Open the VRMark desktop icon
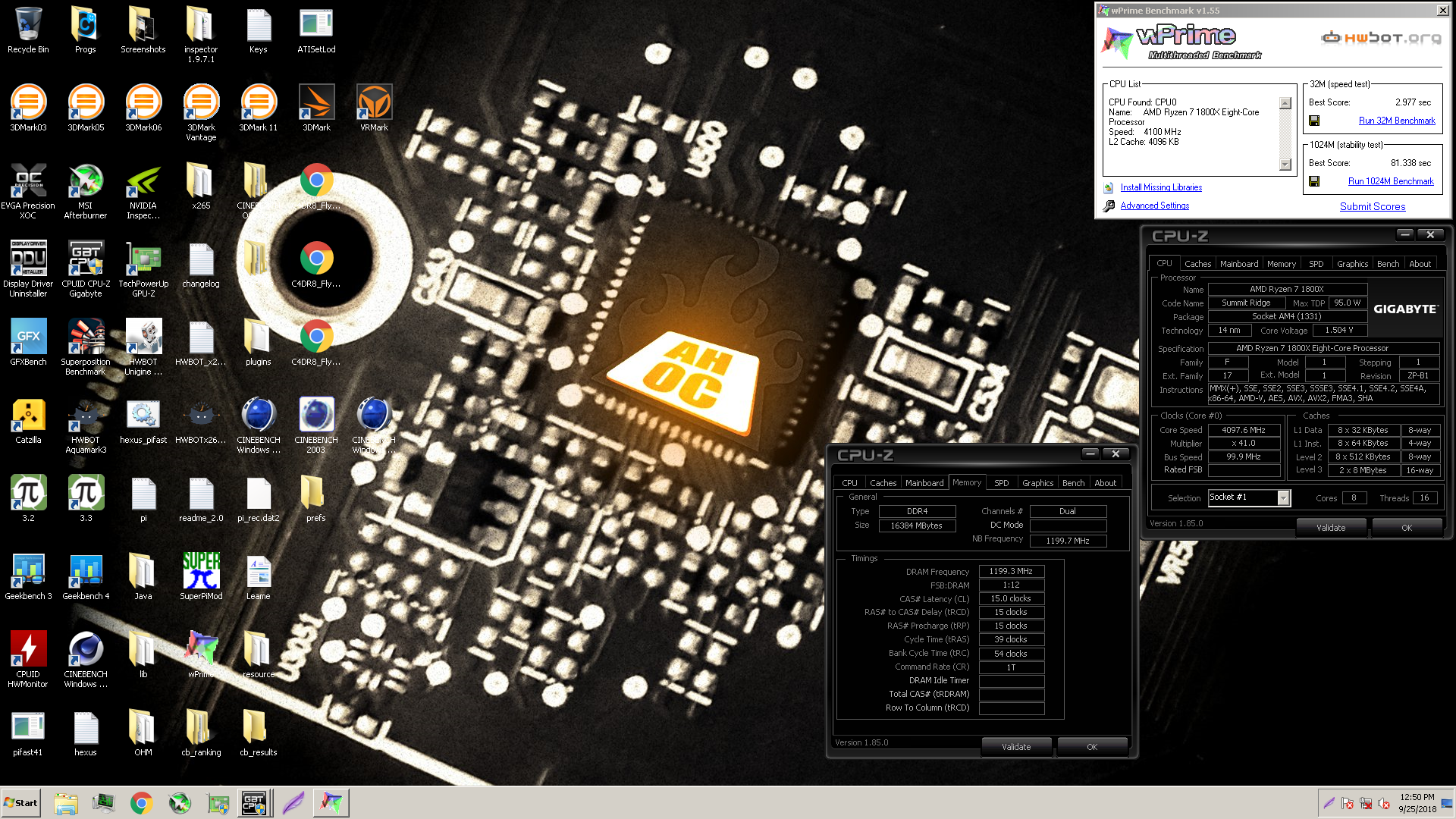Image resolution: width=1456 pixels, height=819 pixels. [374, 108]
